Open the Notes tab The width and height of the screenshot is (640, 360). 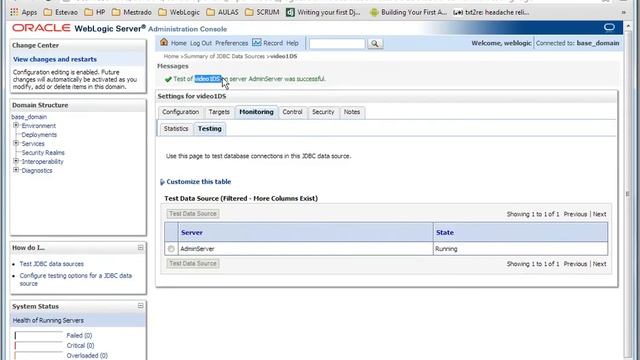tap(352, 112)
